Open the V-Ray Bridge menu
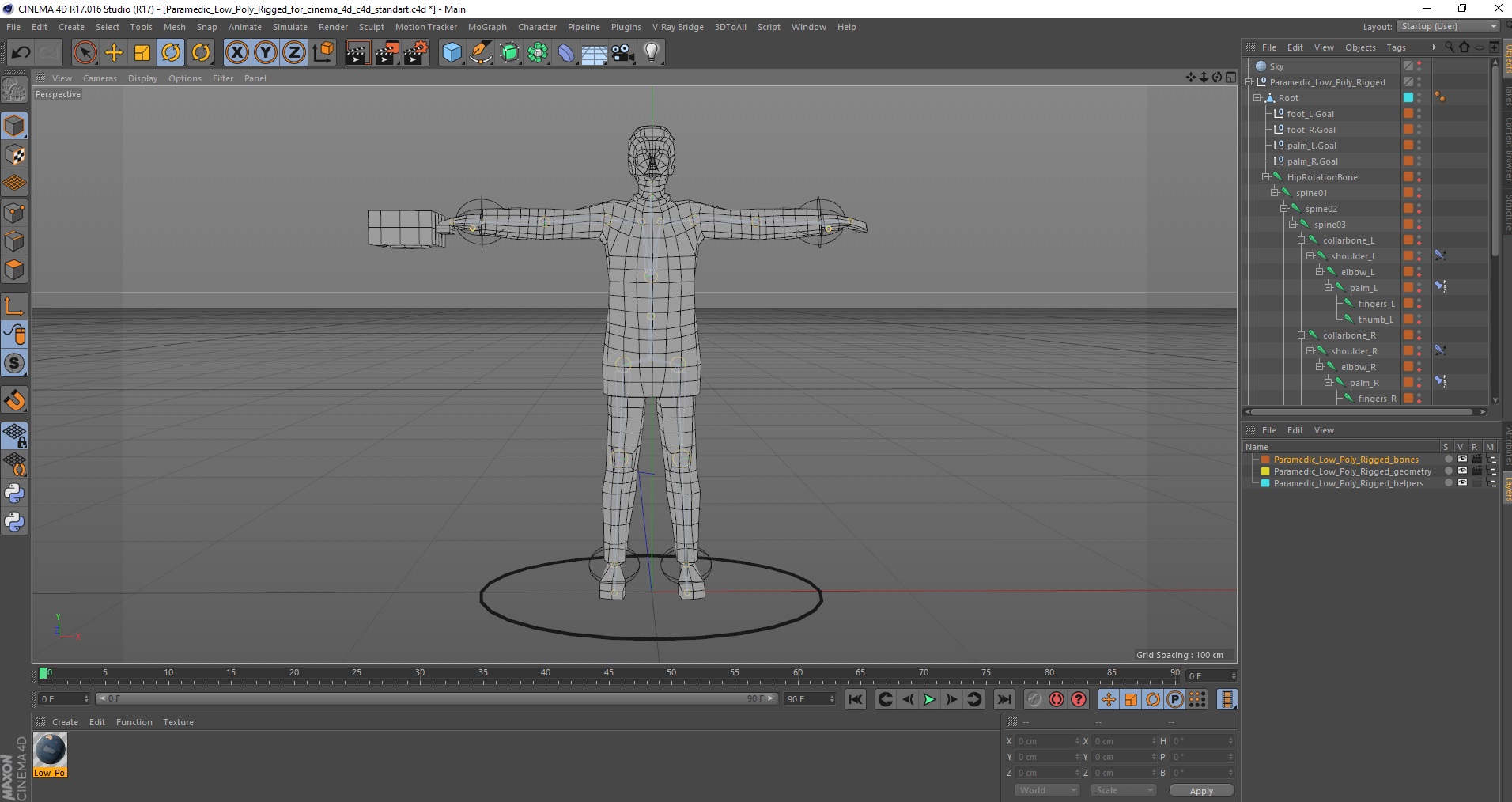1512x802 pixels. point(678,27)
